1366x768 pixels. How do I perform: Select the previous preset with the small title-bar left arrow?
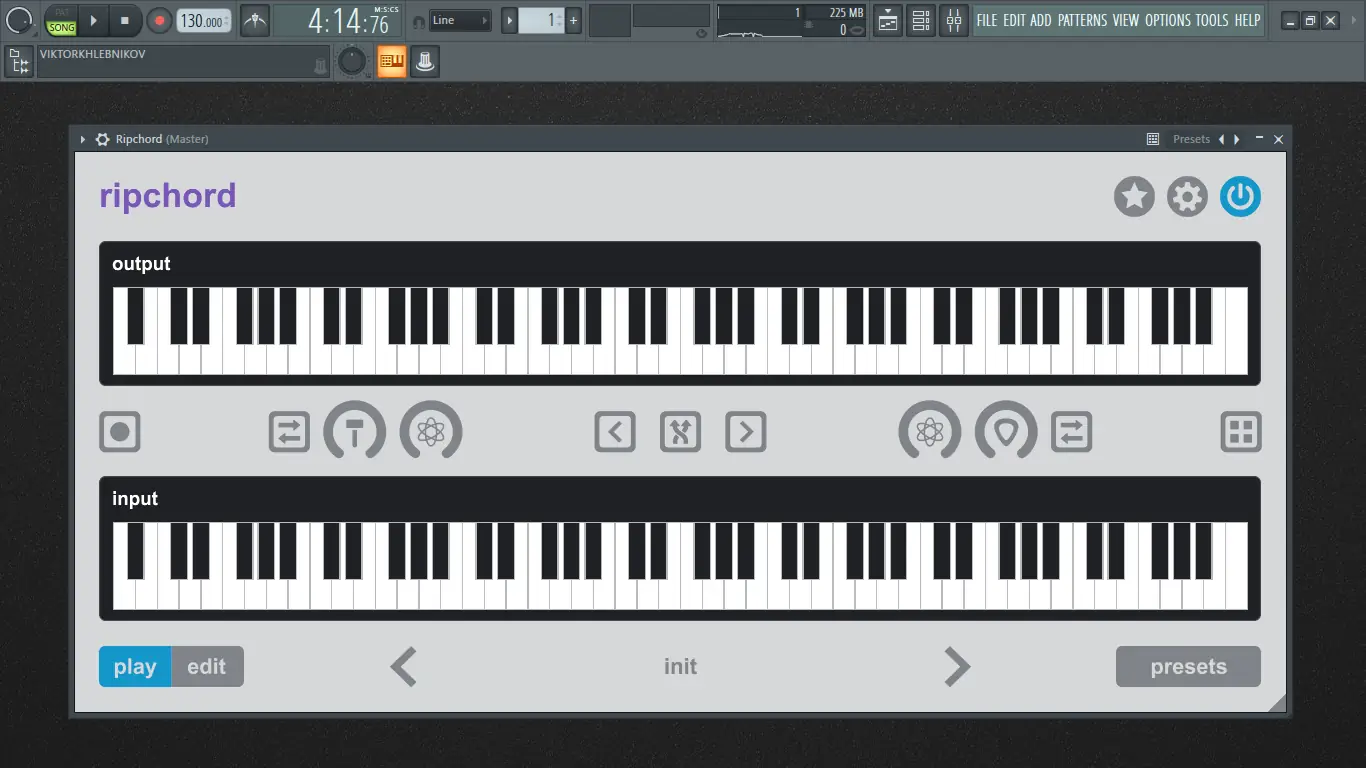tap(1221, 139)
